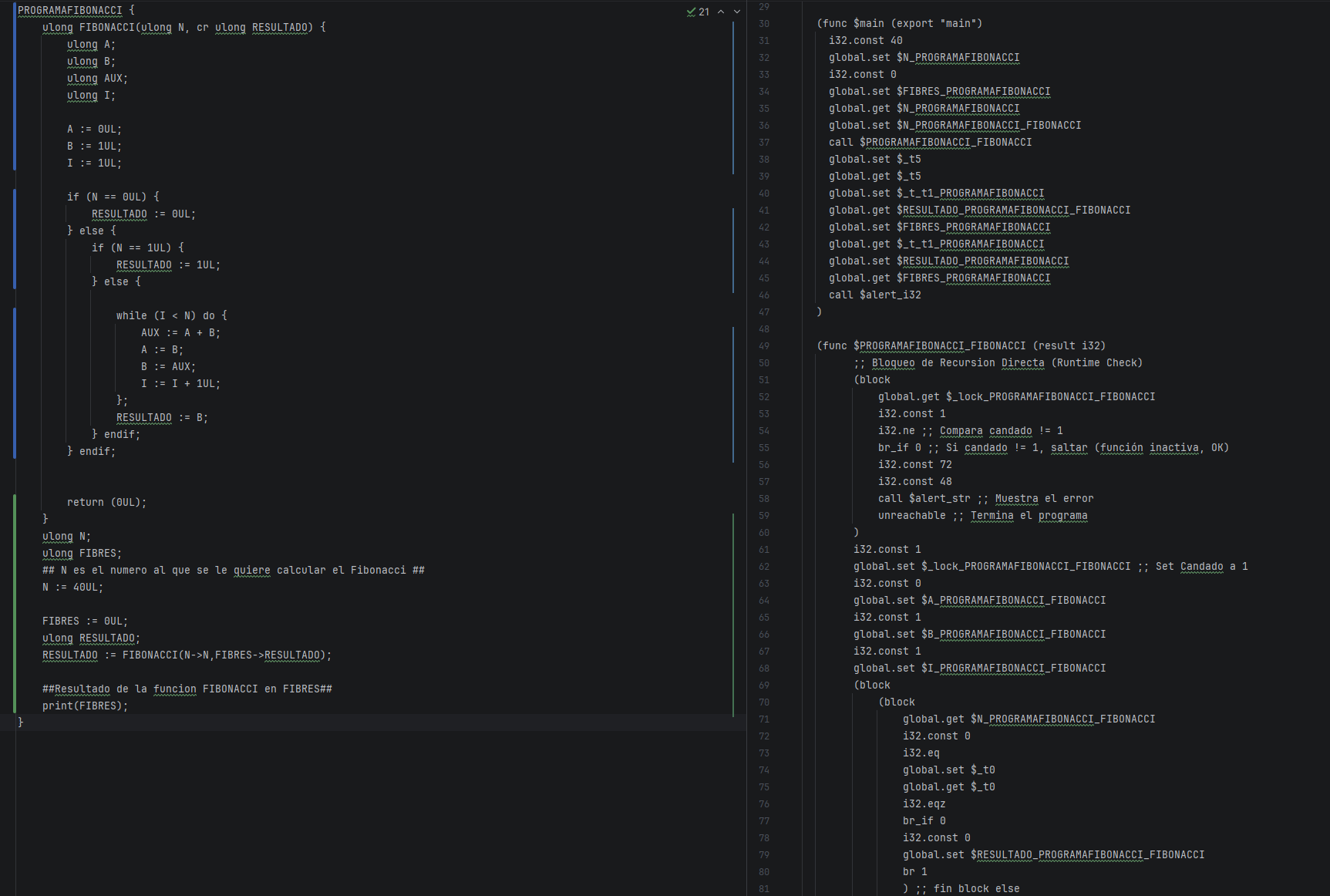Select line number 49 next to $PROGRAMAFIBONACCI_FIBONACCI
Screen dimensions: 1330x896
(x=764, y=345)
